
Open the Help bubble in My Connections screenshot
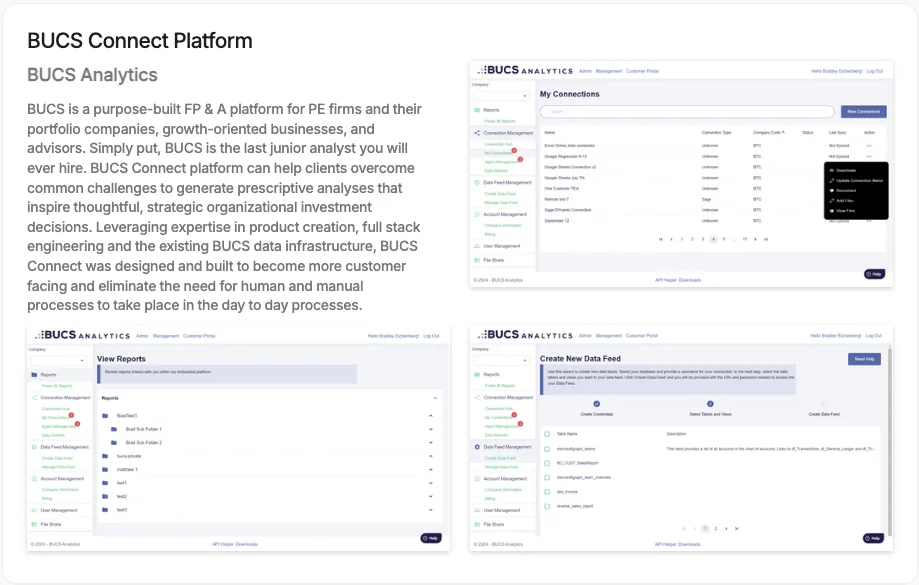pyautogui.click(x=874, y=274)
